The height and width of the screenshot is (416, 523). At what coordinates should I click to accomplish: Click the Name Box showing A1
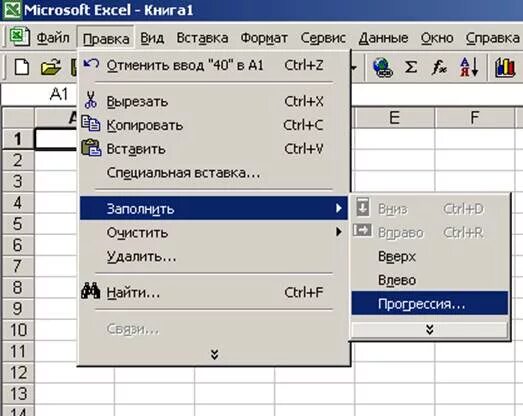[40, 94]
